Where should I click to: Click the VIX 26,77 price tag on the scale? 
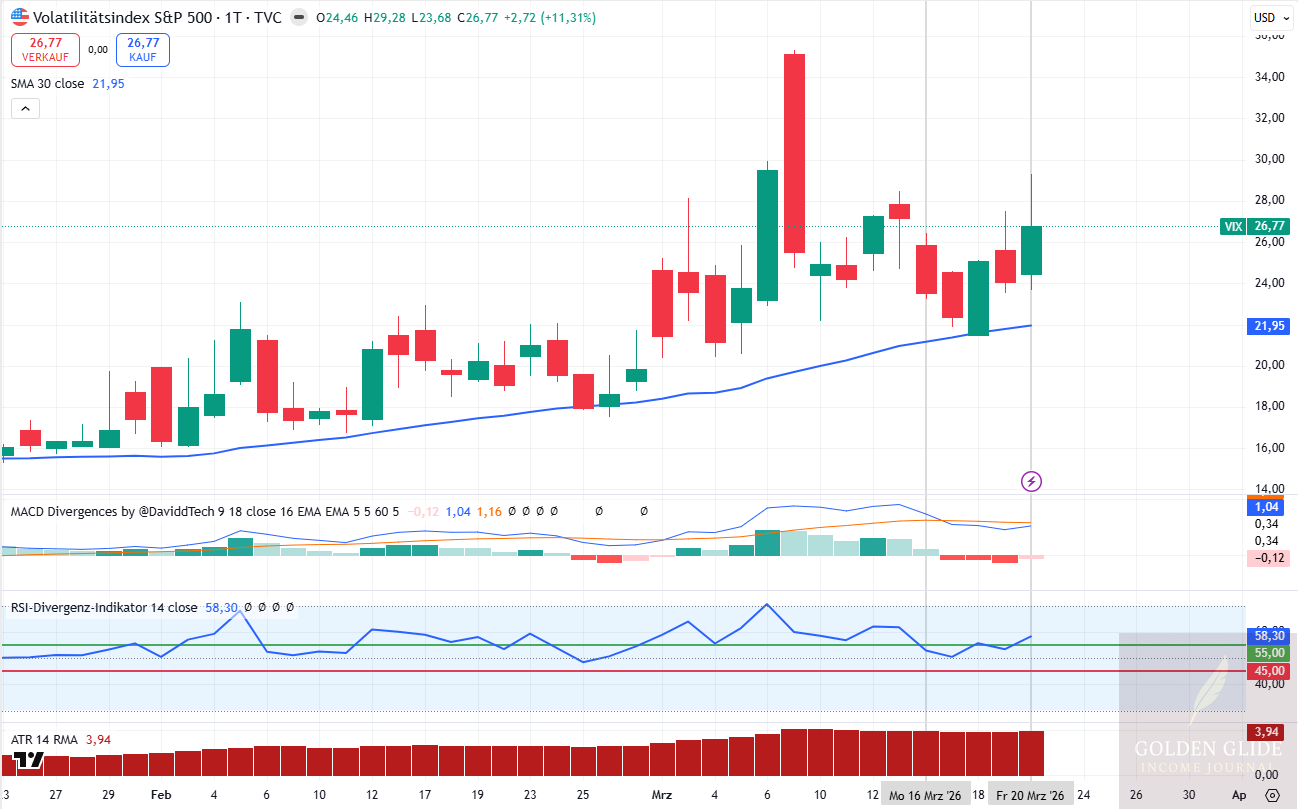click(x=1254, y=226)
